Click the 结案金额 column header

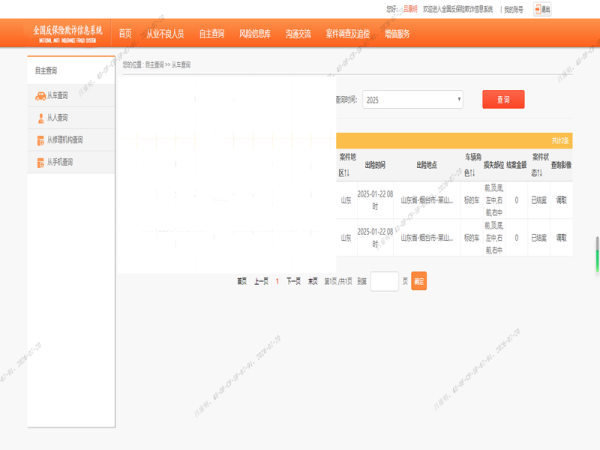coord(516,165)
